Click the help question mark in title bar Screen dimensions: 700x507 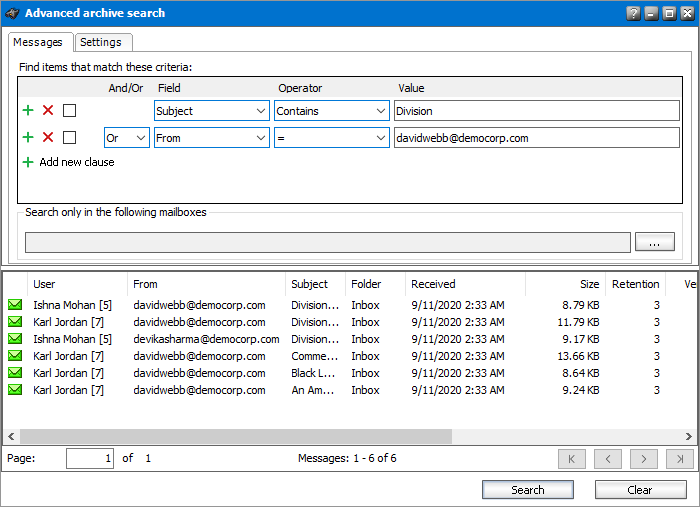point(633,14)
